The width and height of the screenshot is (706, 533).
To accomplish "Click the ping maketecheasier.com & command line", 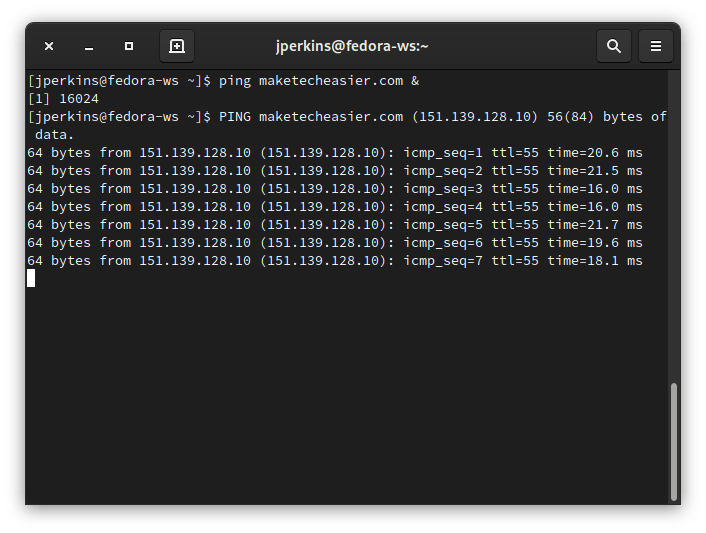I will point(223,81).
